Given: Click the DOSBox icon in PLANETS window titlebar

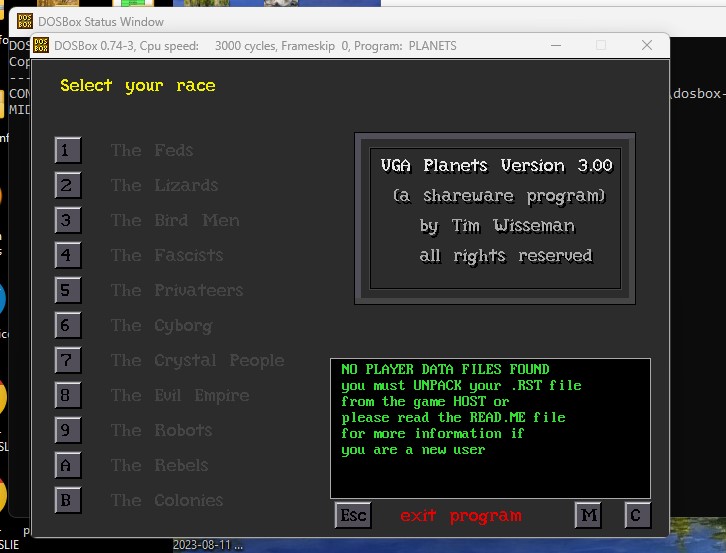Looking at the screenshot, I should tap(41, 45).
